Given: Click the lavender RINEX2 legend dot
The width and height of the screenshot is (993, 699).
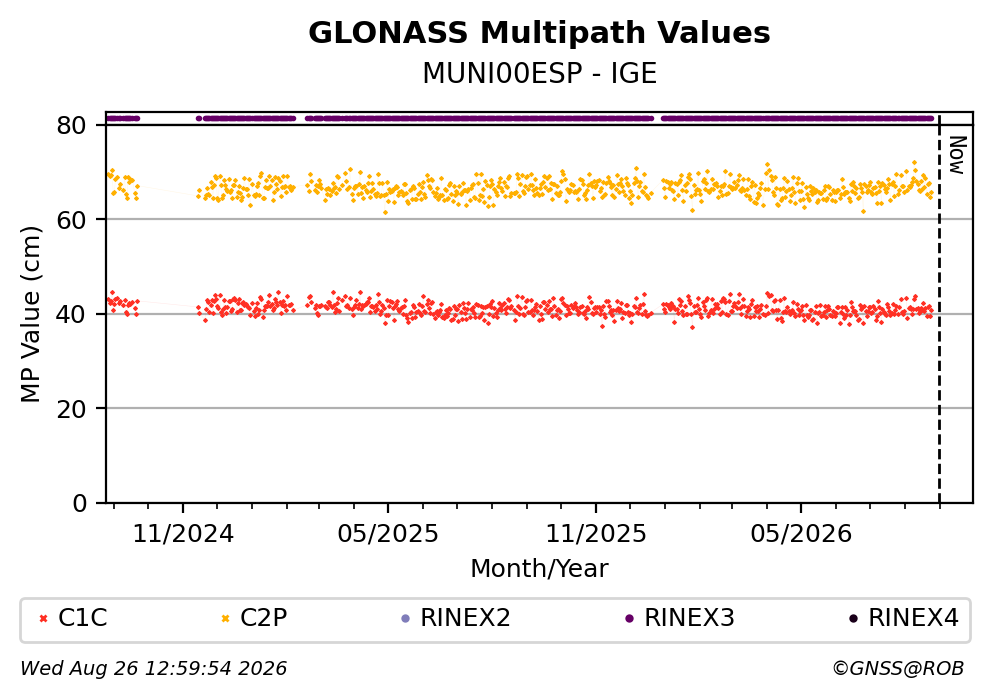Looking at the screenshot, I should [x=406, y=619].
